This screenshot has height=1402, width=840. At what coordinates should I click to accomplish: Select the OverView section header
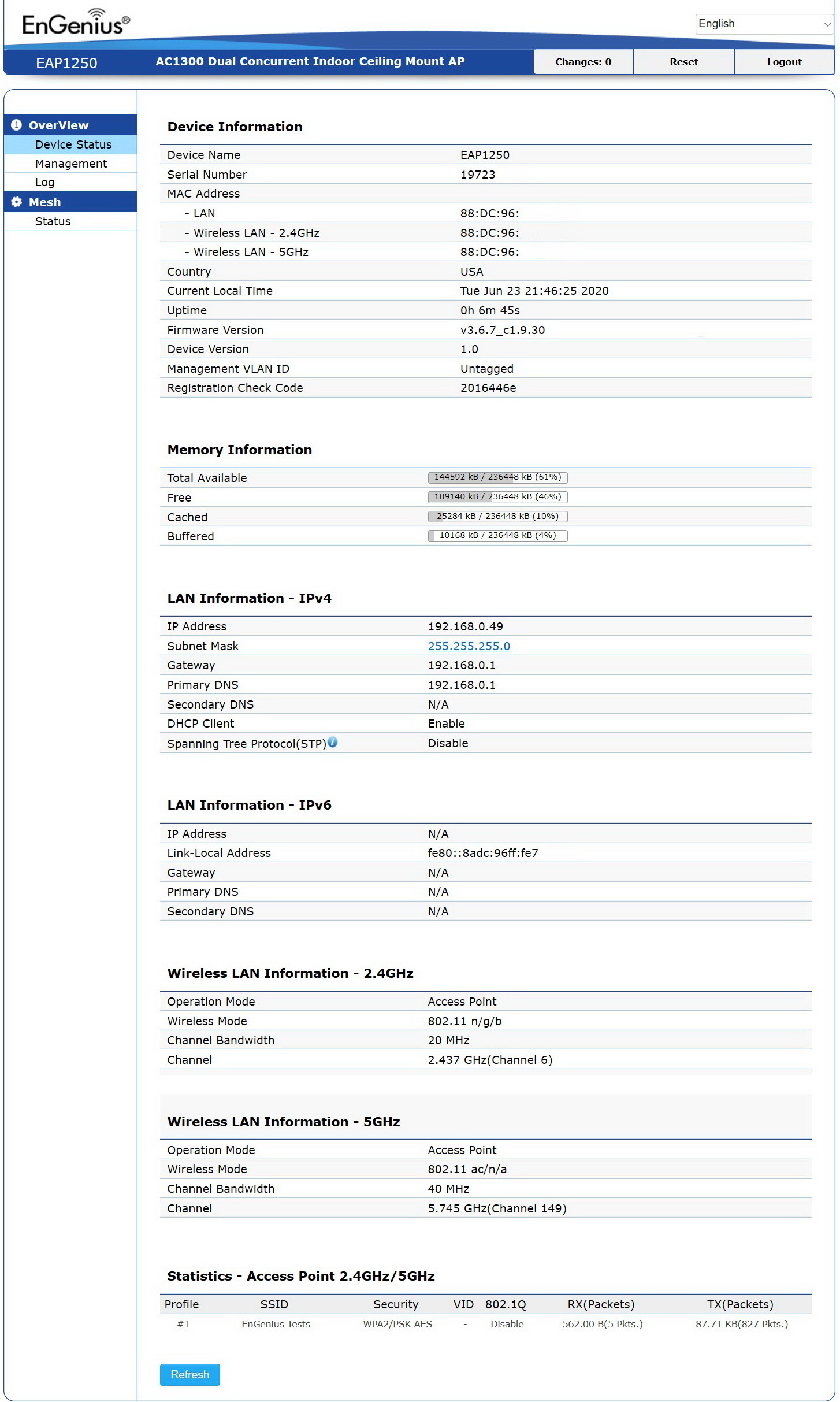(70, 125)
